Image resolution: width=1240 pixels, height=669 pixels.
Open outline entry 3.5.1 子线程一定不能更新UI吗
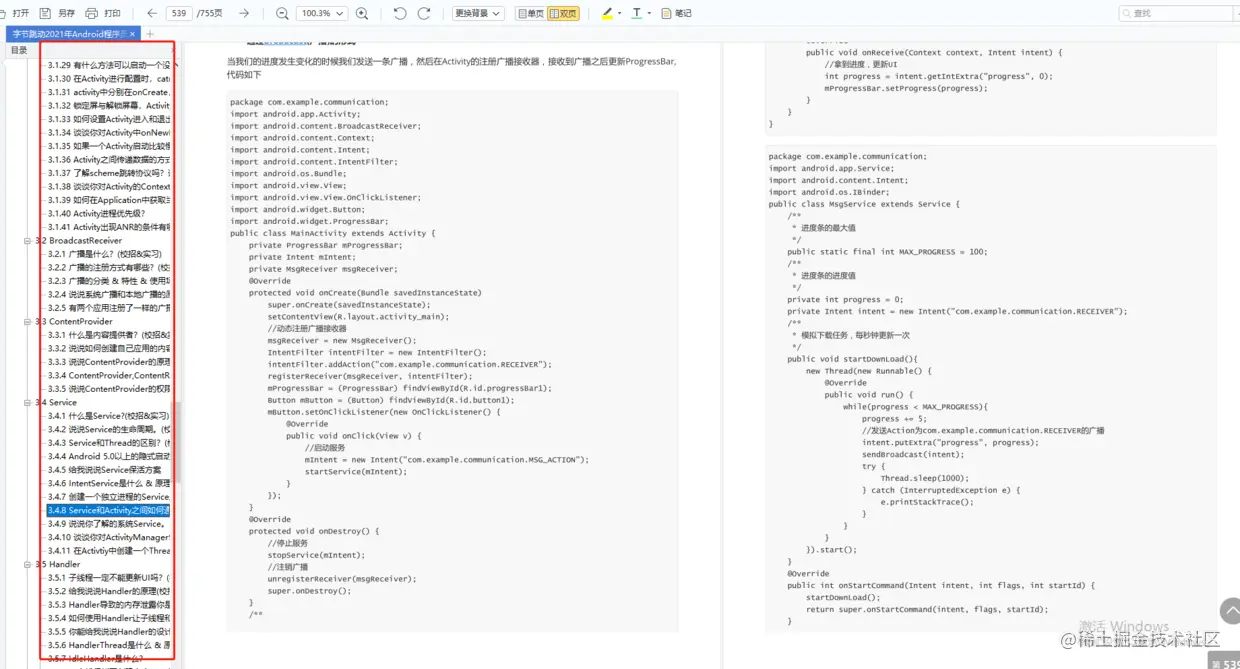tap(108, 578)
